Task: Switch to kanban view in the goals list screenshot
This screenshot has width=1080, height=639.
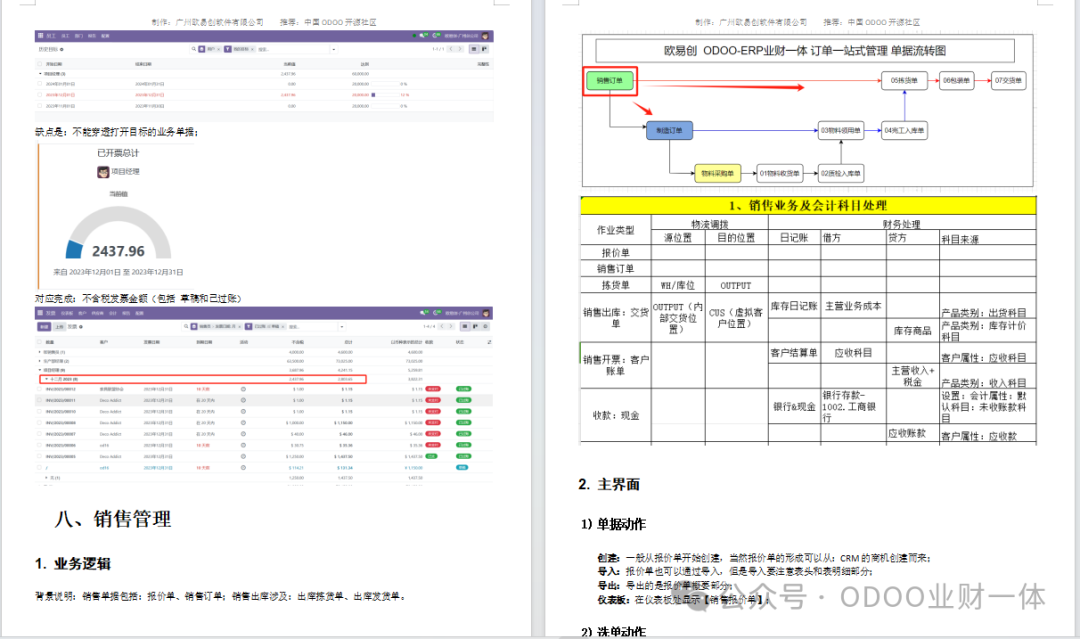Action: pos(484,49)
